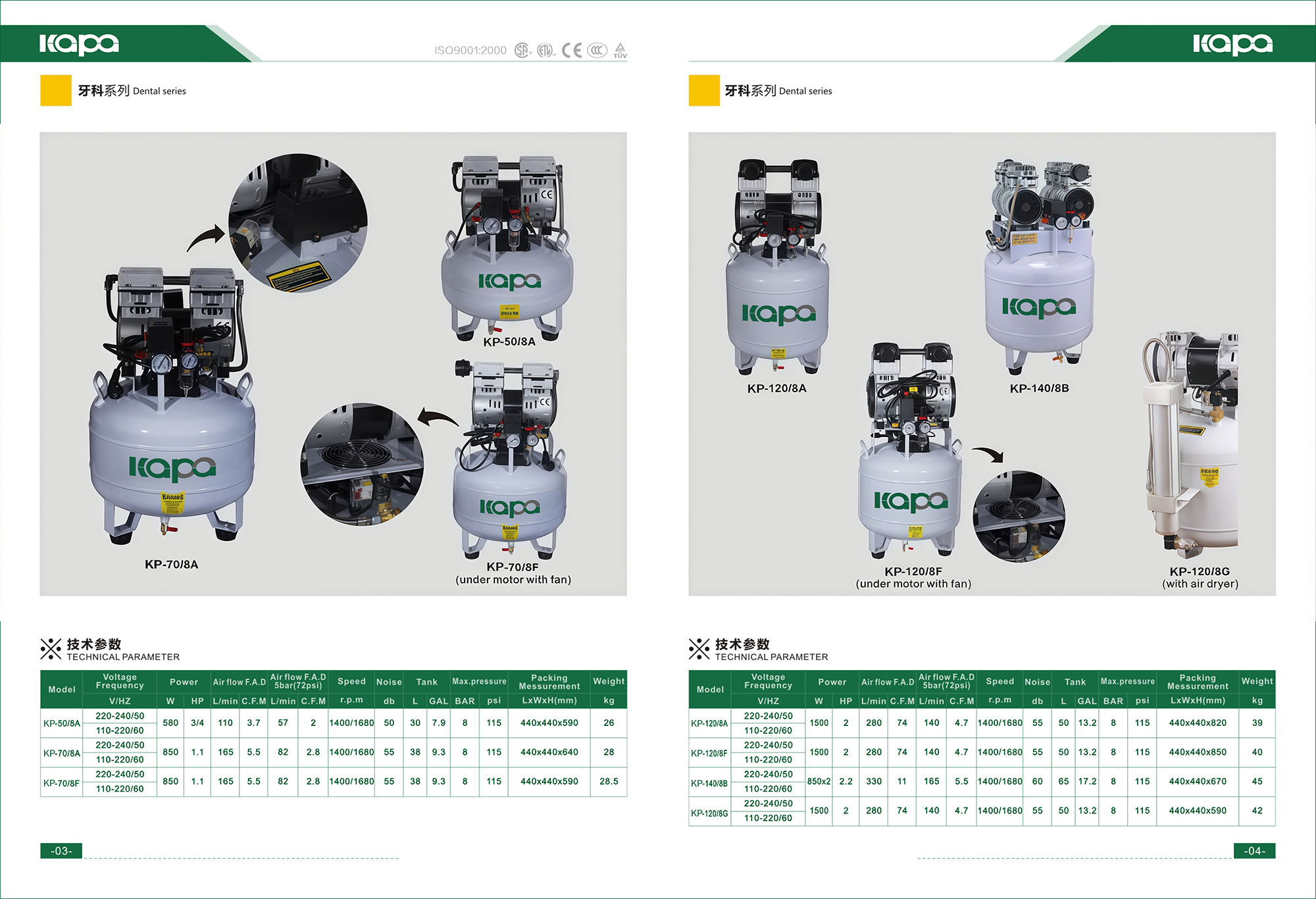Click the yellow square on page 04
1316x899 pixels.
pos(704,91)
